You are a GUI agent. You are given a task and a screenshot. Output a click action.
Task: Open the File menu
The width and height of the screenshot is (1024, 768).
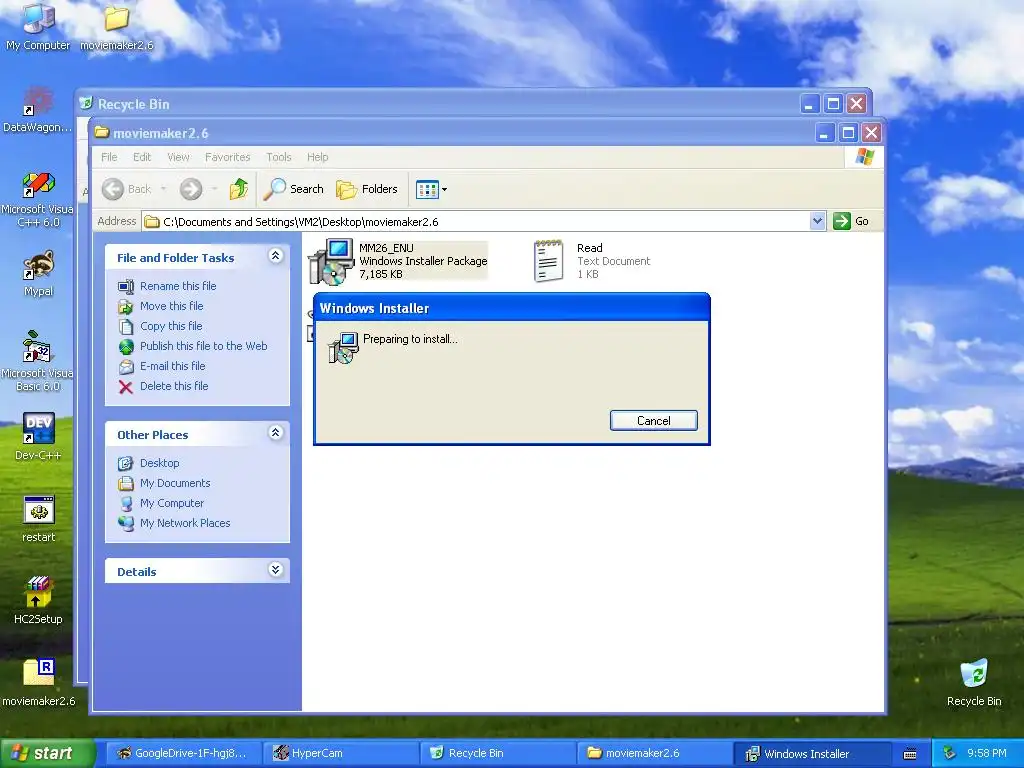tap(109, 157)
